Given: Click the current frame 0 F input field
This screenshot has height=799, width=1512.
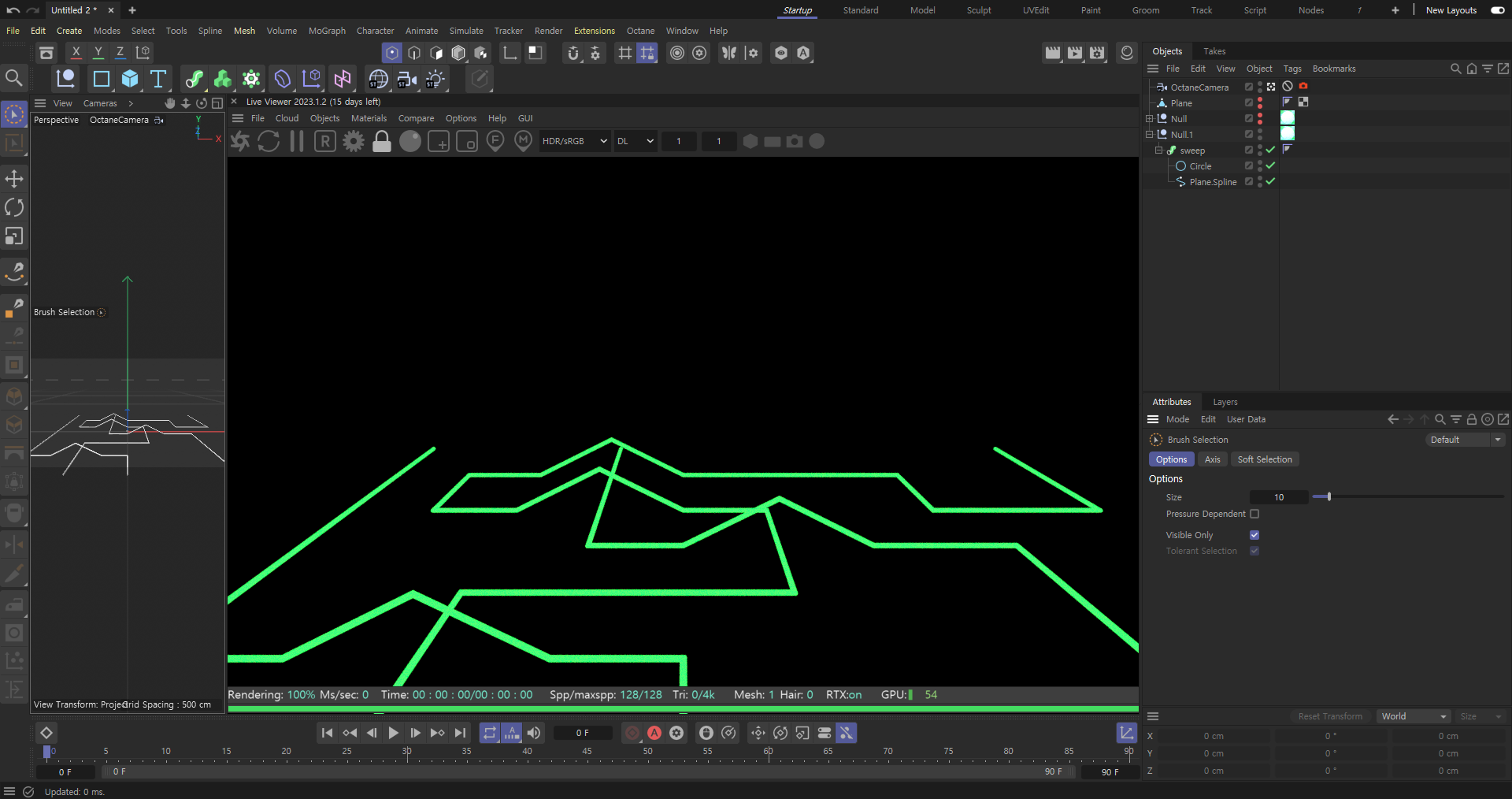Looking at the screenshot, I should click(583, 733).
